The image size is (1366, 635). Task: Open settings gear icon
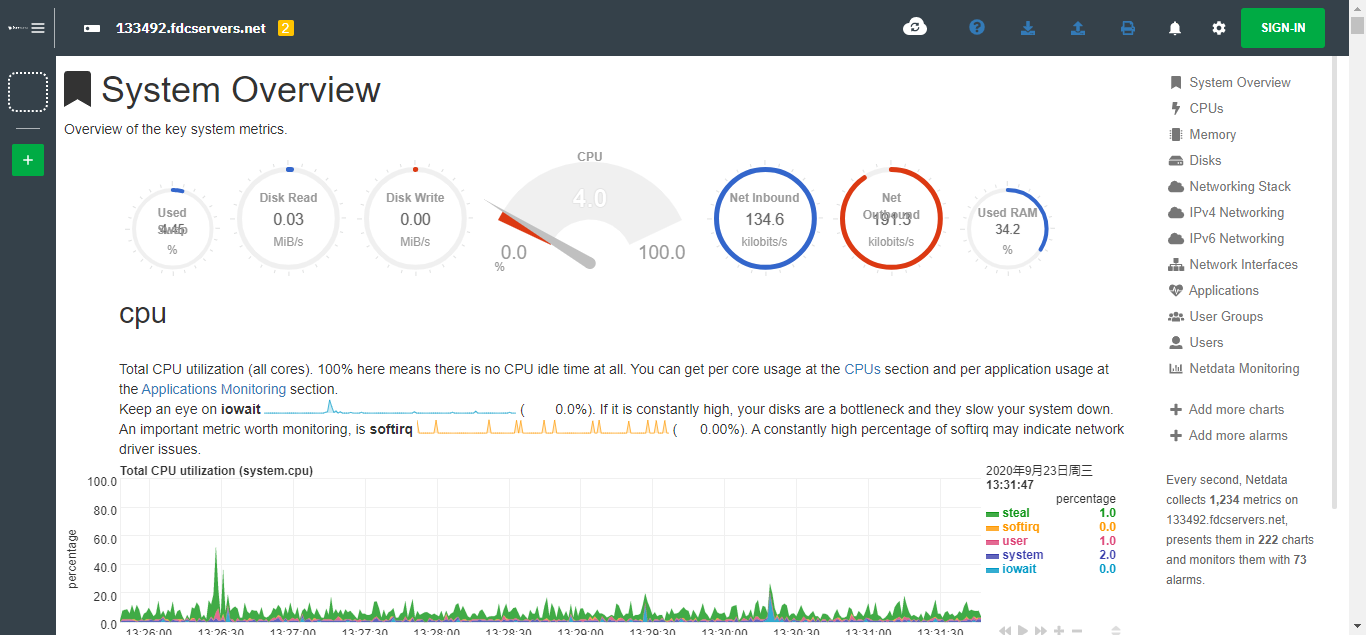(1219, 28)
